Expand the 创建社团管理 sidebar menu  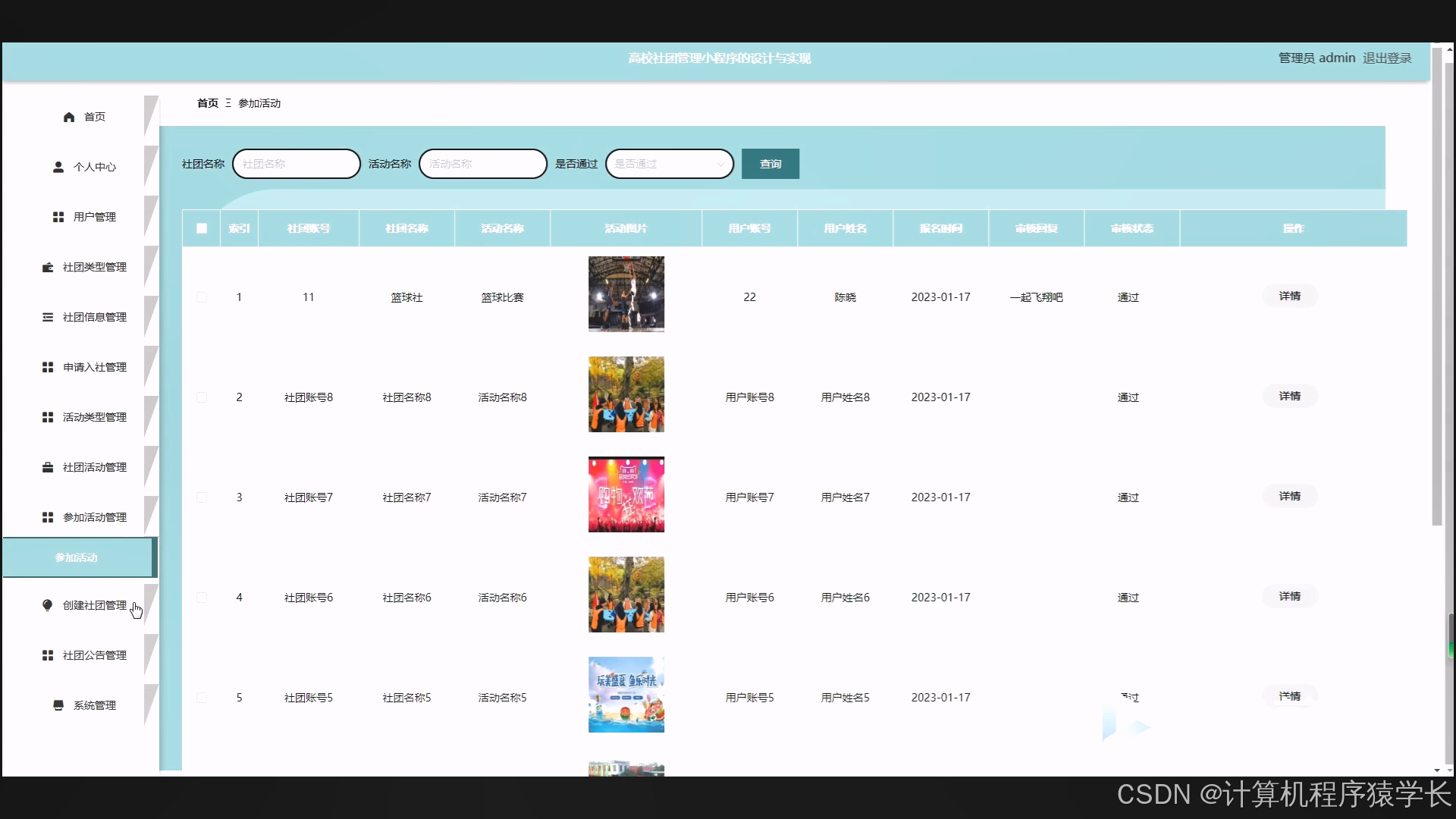pyautogui.click(x=80, y=605)
